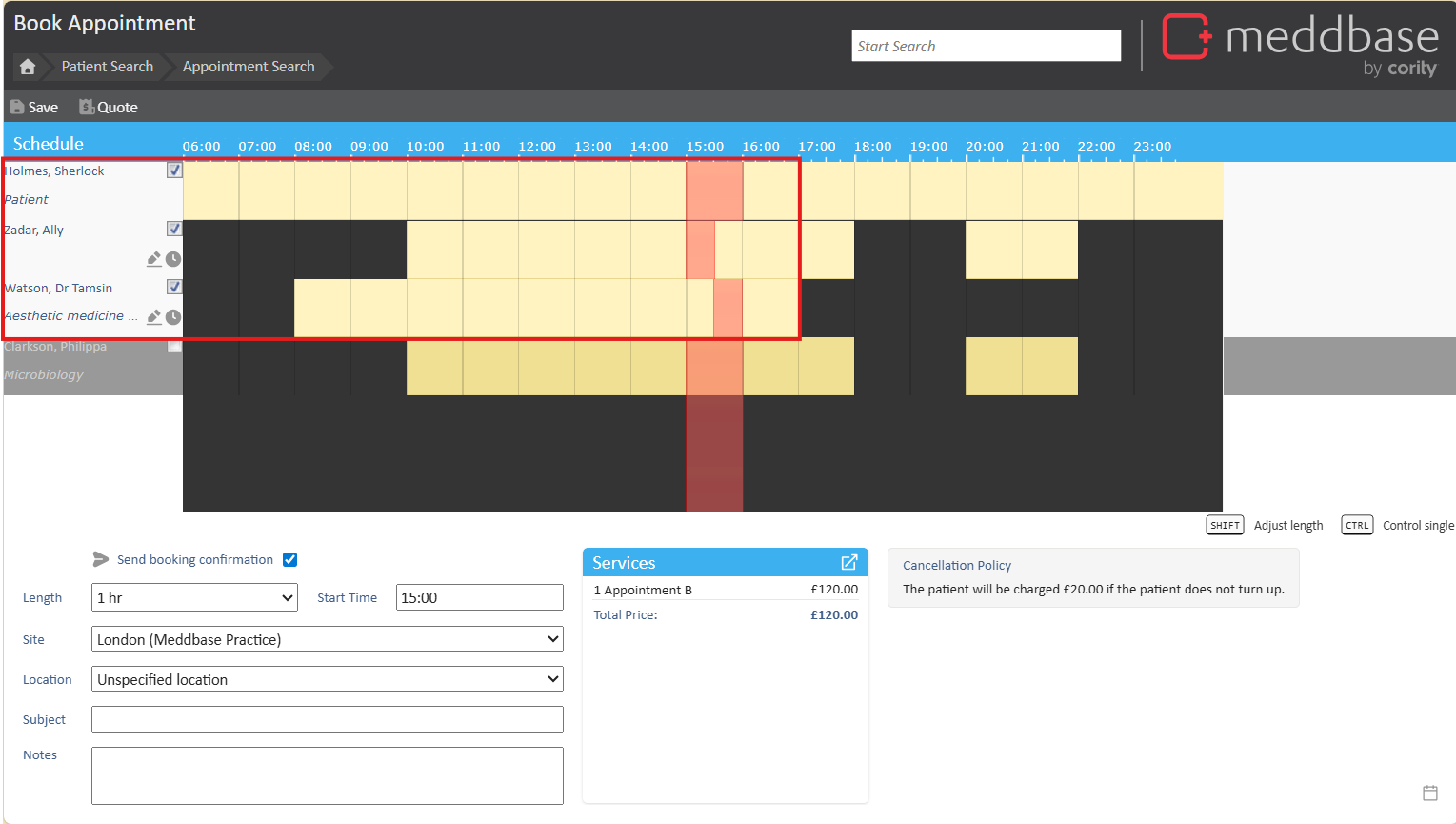The image size is (1456, 824).
Task: Click the edit pencil icon for Watson, Dr Tamsin
Action: 153,317
